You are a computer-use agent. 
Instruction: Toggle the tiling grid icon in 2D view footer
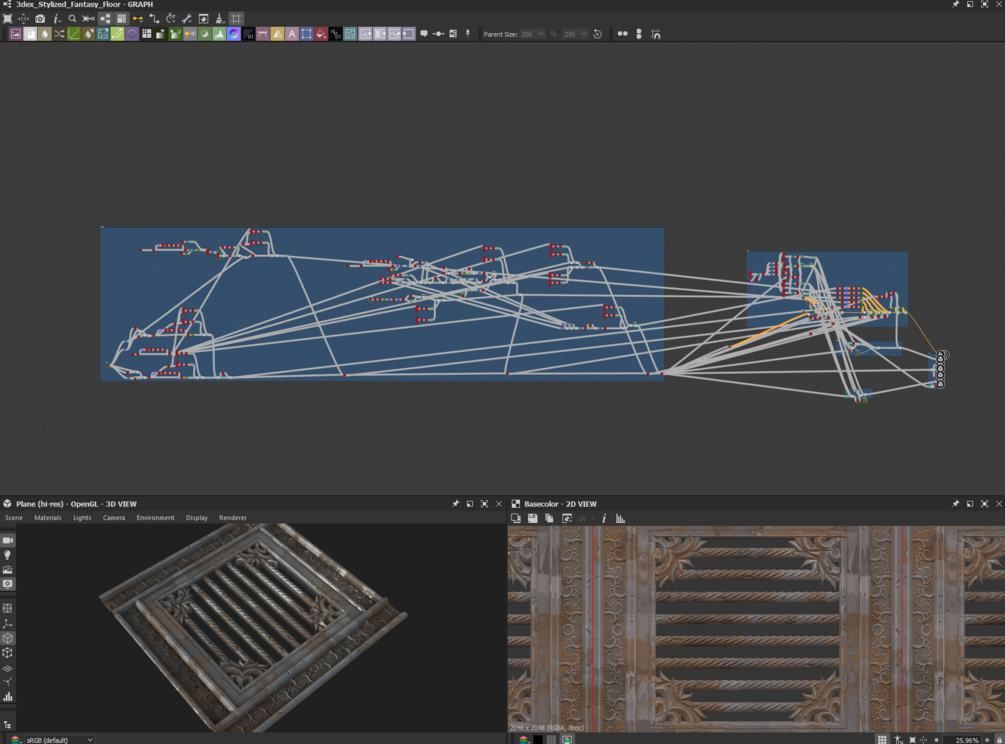pos(882,740)
